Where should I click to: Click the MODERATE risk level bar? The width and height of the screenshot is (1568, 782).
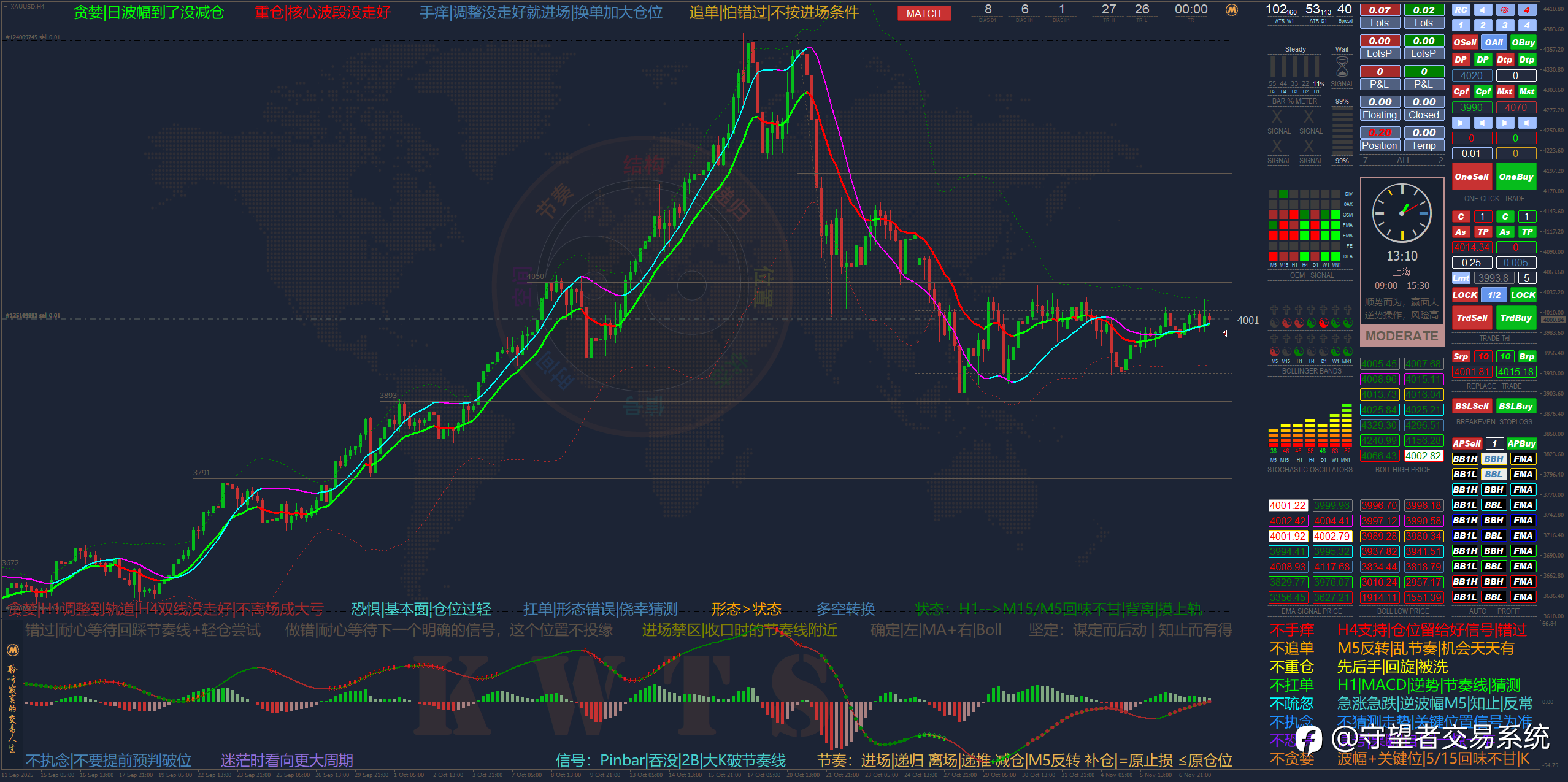tap(1402, 336)
